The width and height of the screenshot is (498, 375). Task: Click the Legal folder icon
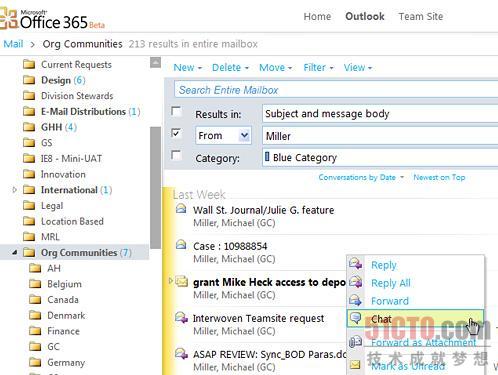coord(29,205)
